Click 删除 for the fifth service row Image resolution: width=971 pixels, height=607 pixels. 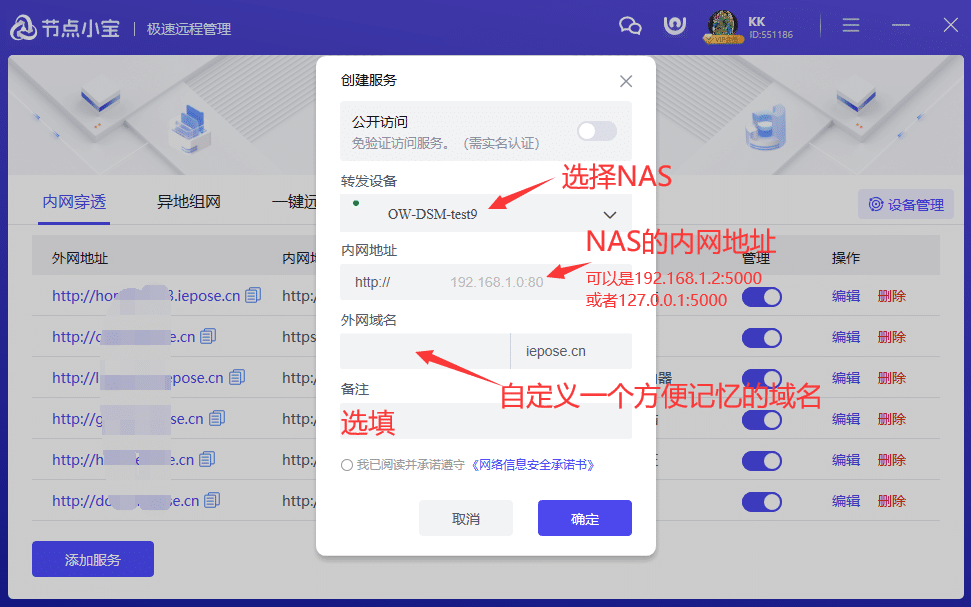[x=892, y=460]
